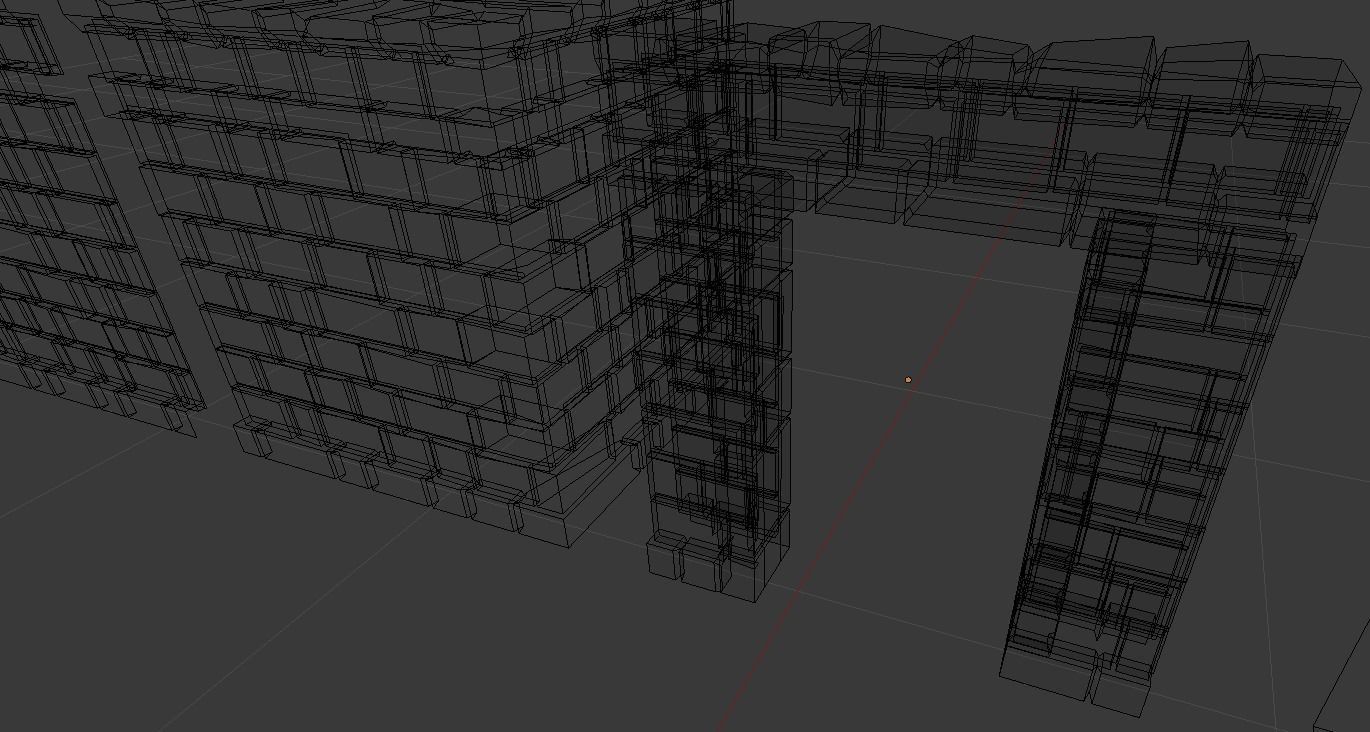Select the orange object origin dot
Image resolution: width=1370 pixels, height=732 pixels.
click(908, 380)
